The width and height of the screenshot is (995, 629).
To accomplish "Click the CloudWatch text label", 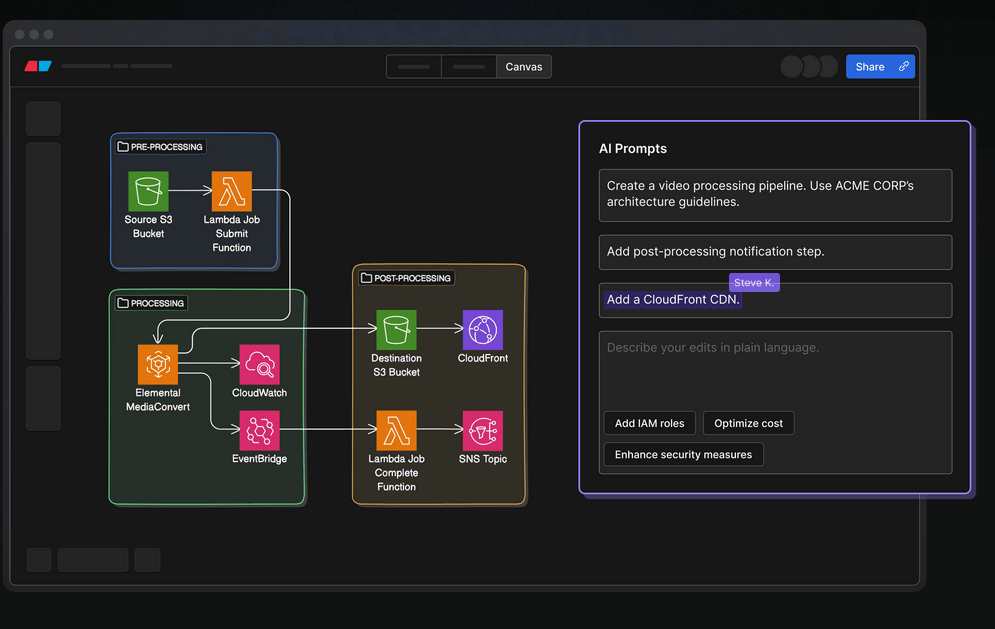I will coord(260,393).
